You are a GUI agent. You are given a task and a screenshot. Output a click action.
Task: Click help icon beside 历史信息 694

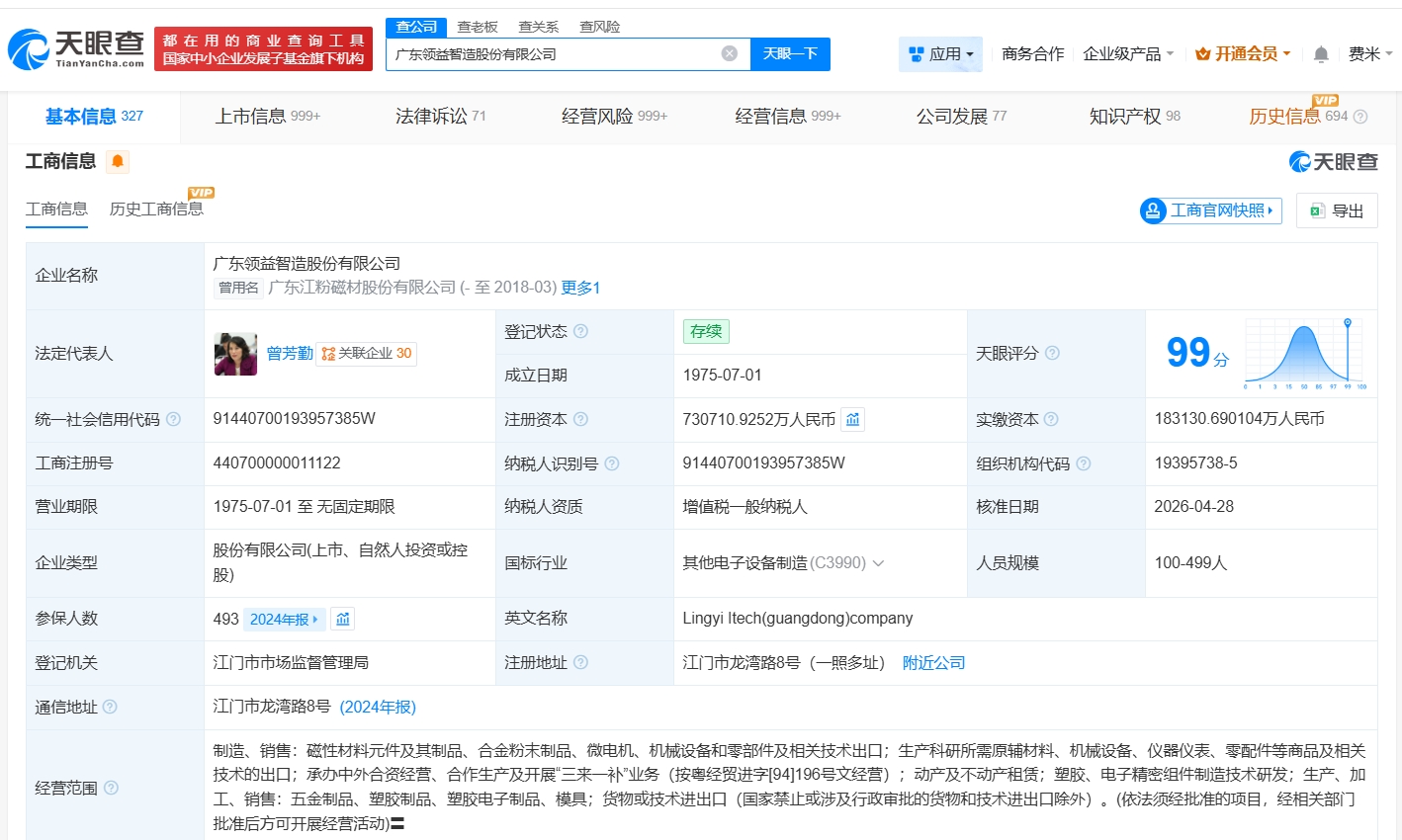tap(1360, 117)
